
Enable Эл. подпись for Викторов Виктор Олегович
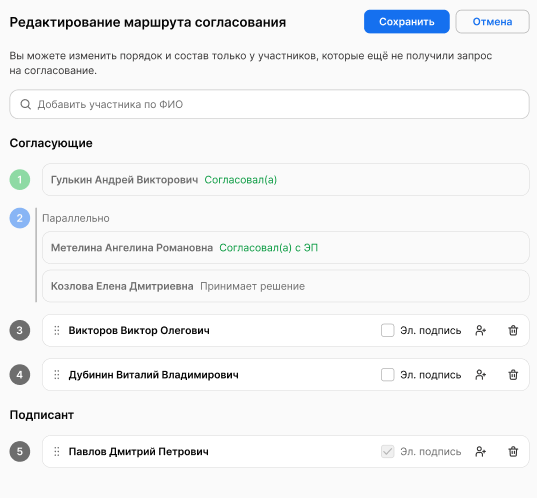pyautogui.click(x=388, y=331)
